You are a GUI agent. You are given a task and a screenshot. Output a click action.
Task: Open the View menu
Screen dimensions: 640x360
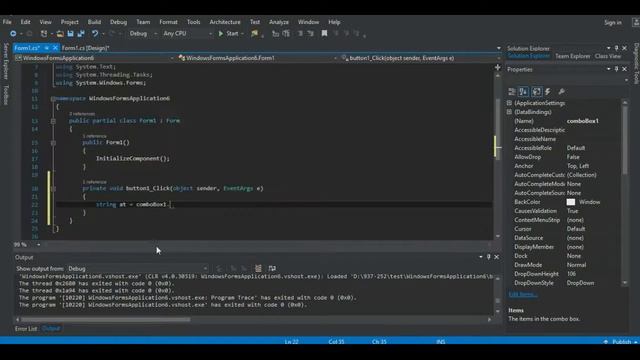coord(45,22)
